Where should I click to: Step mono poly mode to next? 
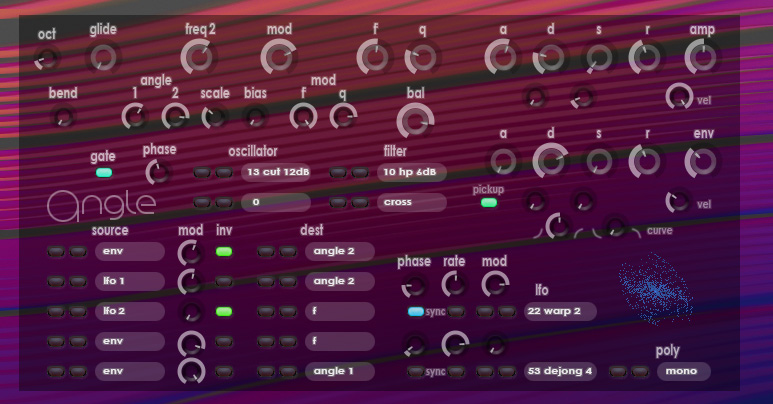pyautogui.click(x=640, y=371)
